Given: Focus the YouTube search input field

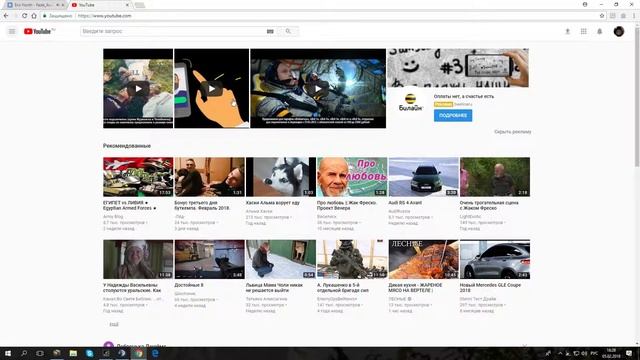Looking at the screenshot, I should coord(173,31).
